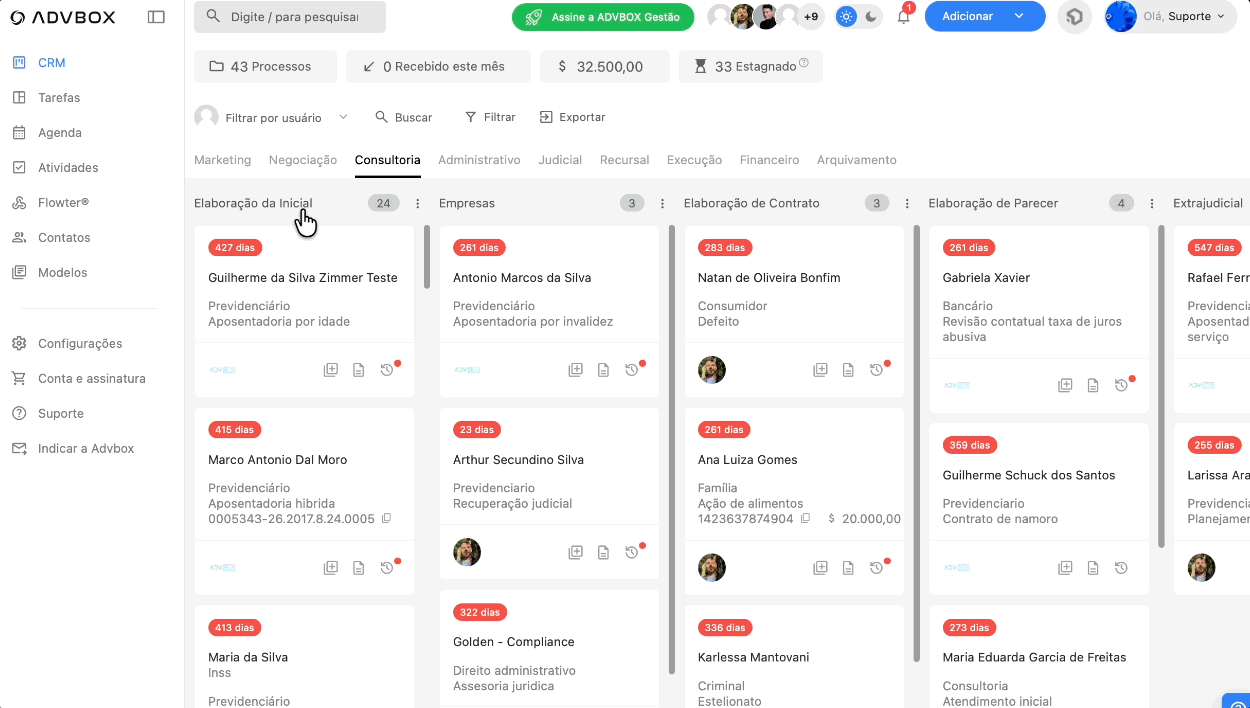Copy process number on Marco Antonio Dal Moro card

point(387,519)
